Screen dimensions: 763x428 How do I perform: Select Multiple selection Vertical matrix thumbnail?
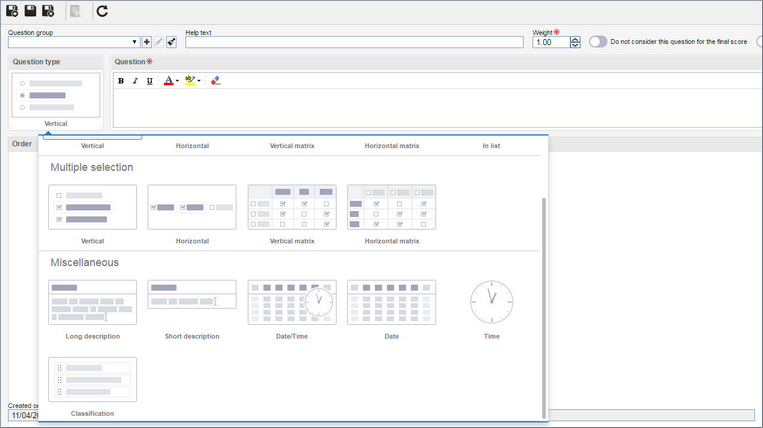[292, 207]
